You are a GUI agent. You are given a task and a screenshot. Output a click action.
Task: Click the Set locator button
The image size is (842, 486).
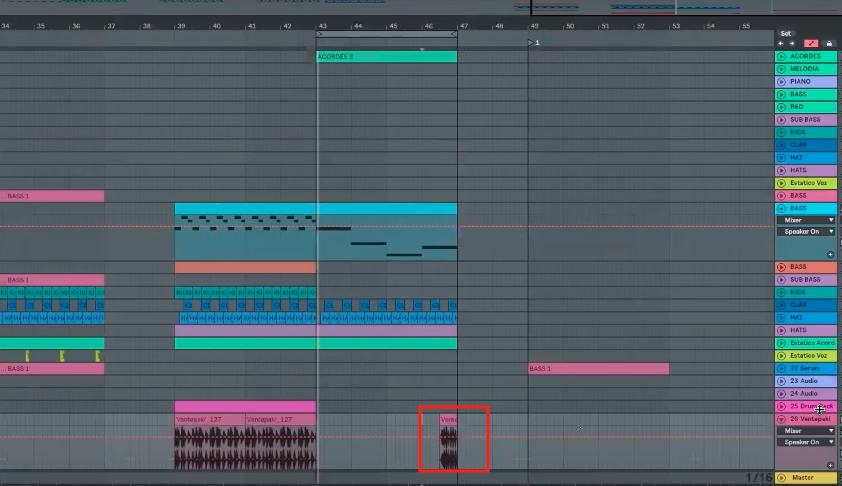point(786,33)
